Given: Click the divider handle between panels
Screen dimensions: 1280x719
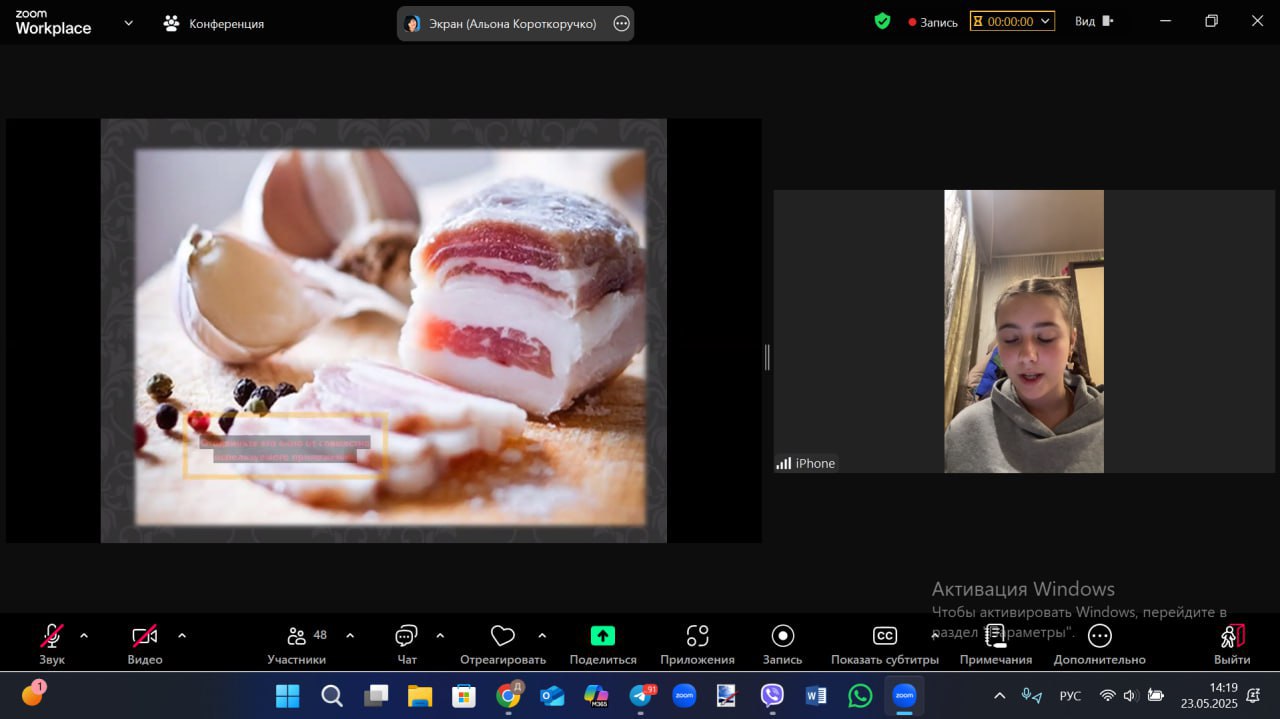Looking at the screenshot, I should coord(767,357).
